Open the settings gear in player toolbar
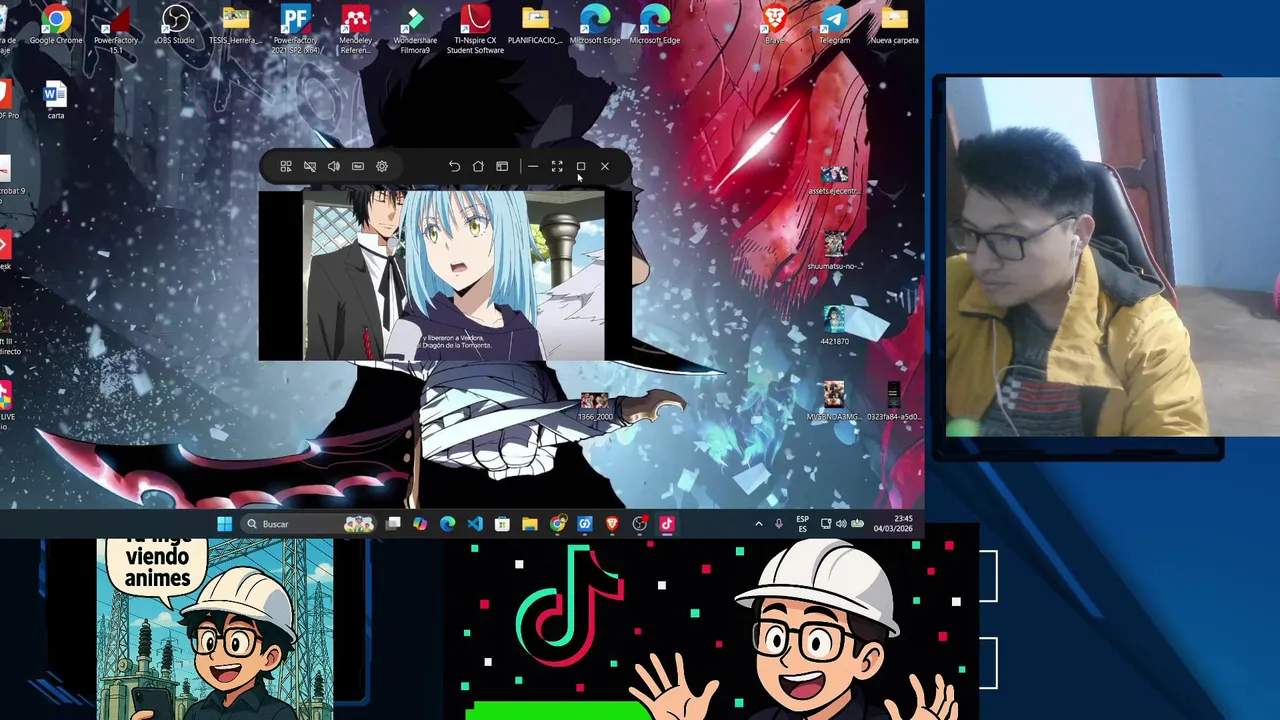The image size is (1280, 720). click(x=382, y=167)
